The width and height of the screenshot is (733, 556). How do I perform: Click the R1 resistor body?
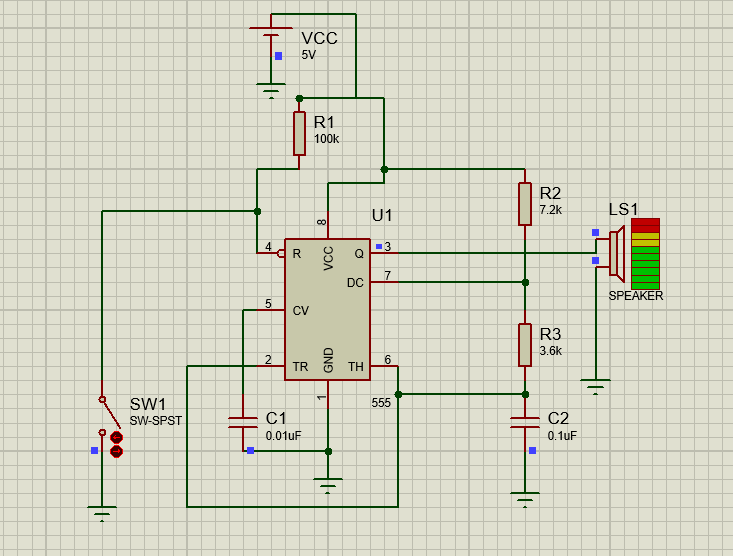pos(299,134)
